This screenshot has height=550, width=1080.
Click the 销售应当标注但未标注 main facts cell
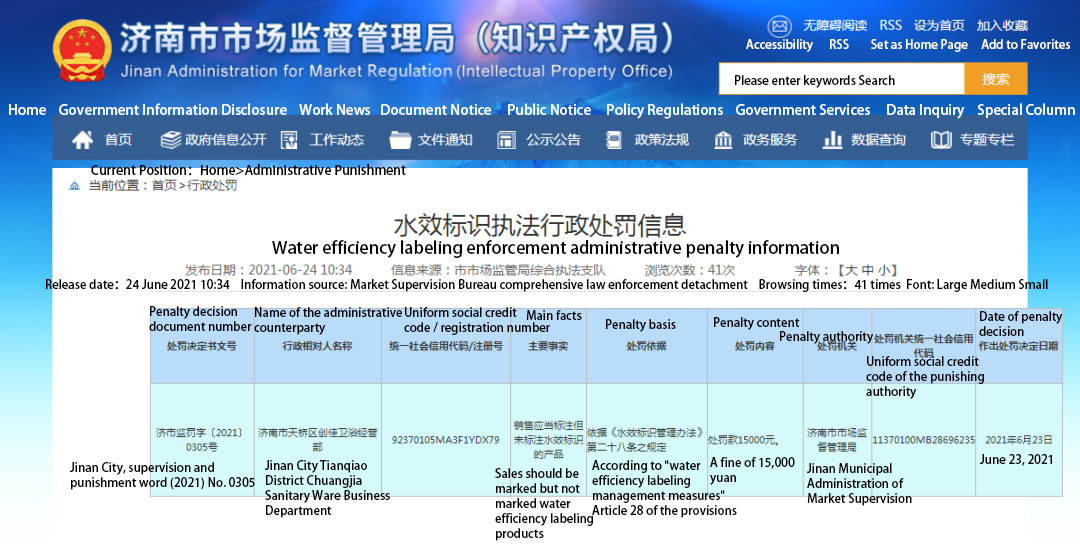click(548, 440)
